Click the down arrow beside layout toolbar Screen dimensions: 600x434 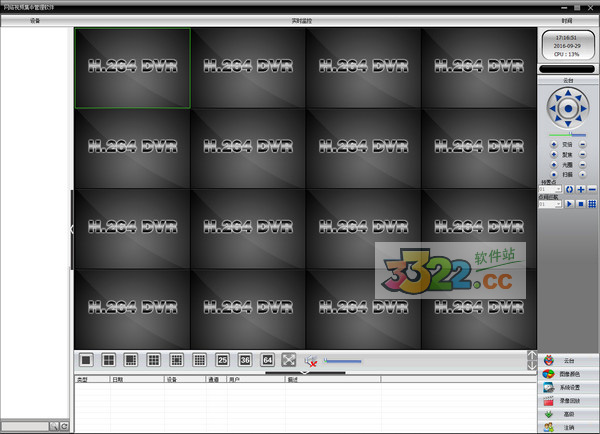[532, 365]
